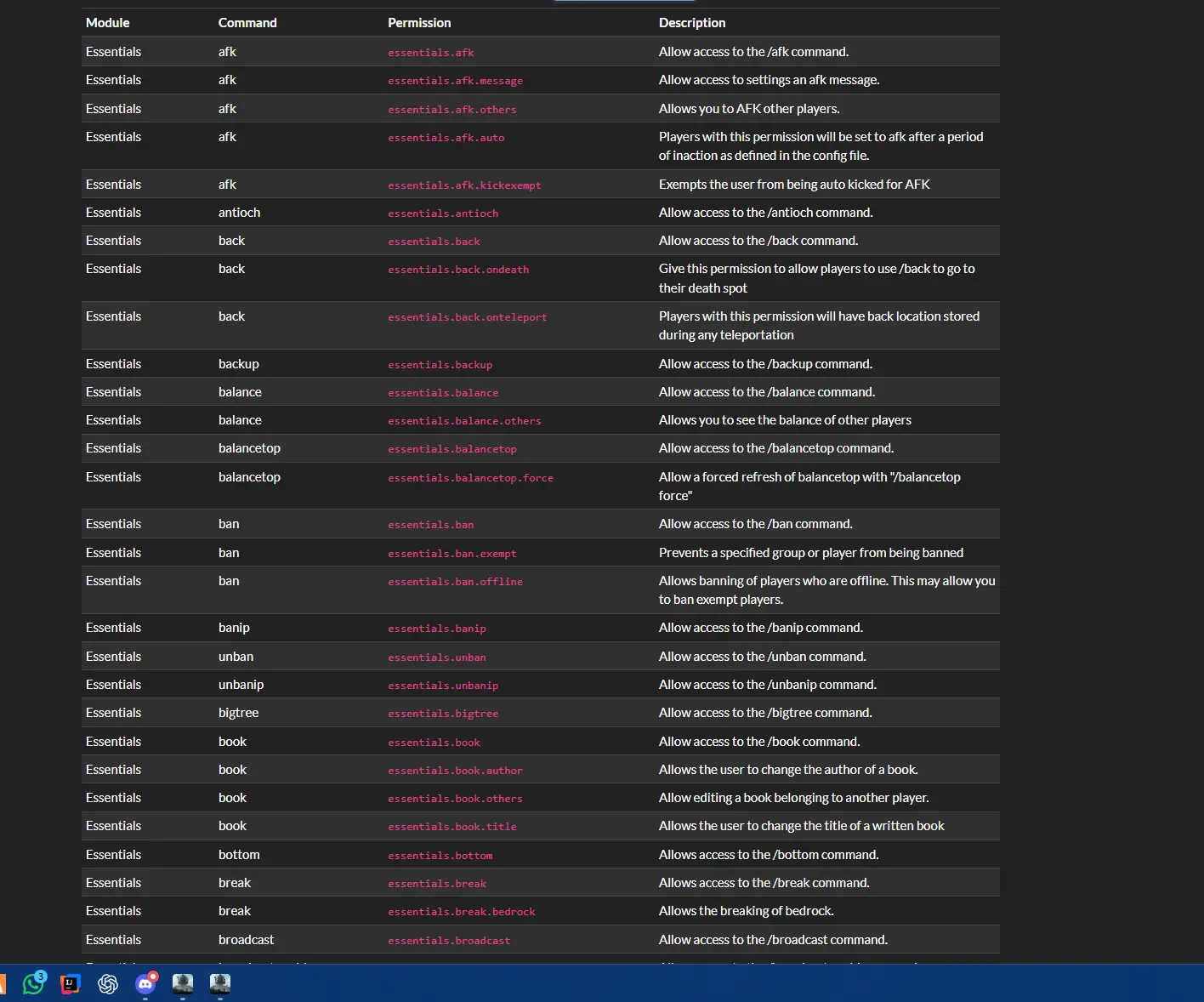Click the unban command cell
Viewport: 1204px width, 1002px height.
point(236,657)
